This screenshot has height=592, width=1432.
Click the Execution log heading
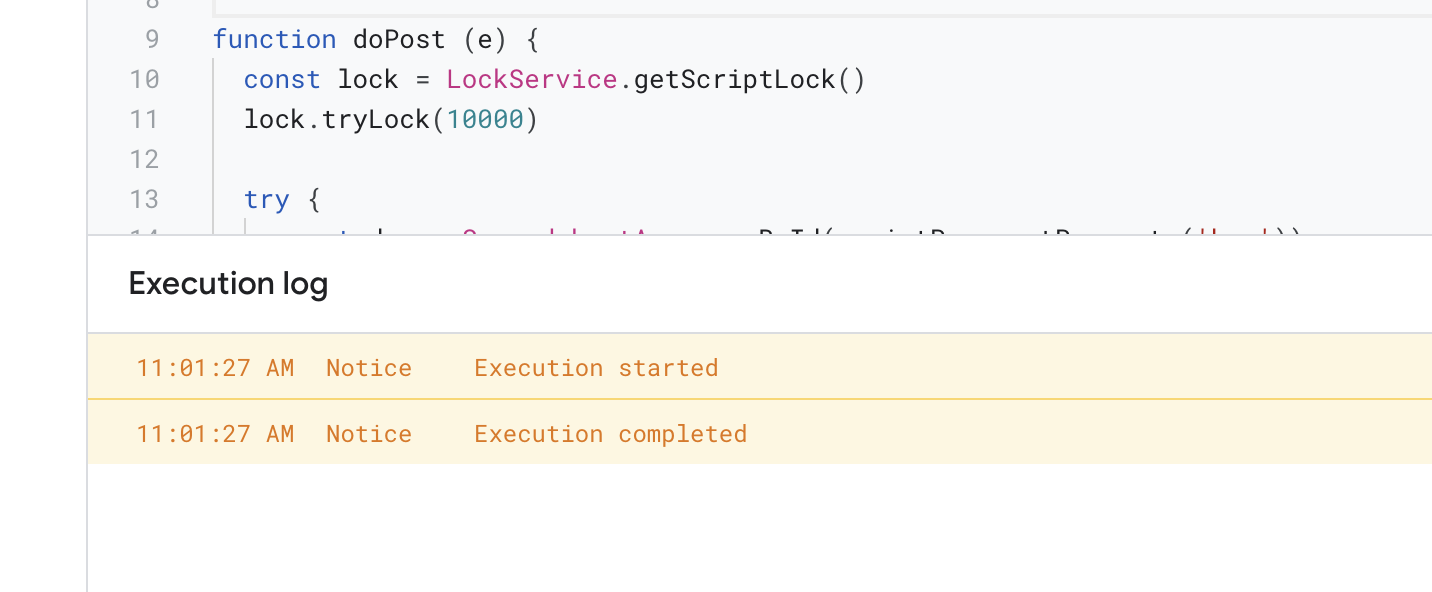(x=228, y=284)
